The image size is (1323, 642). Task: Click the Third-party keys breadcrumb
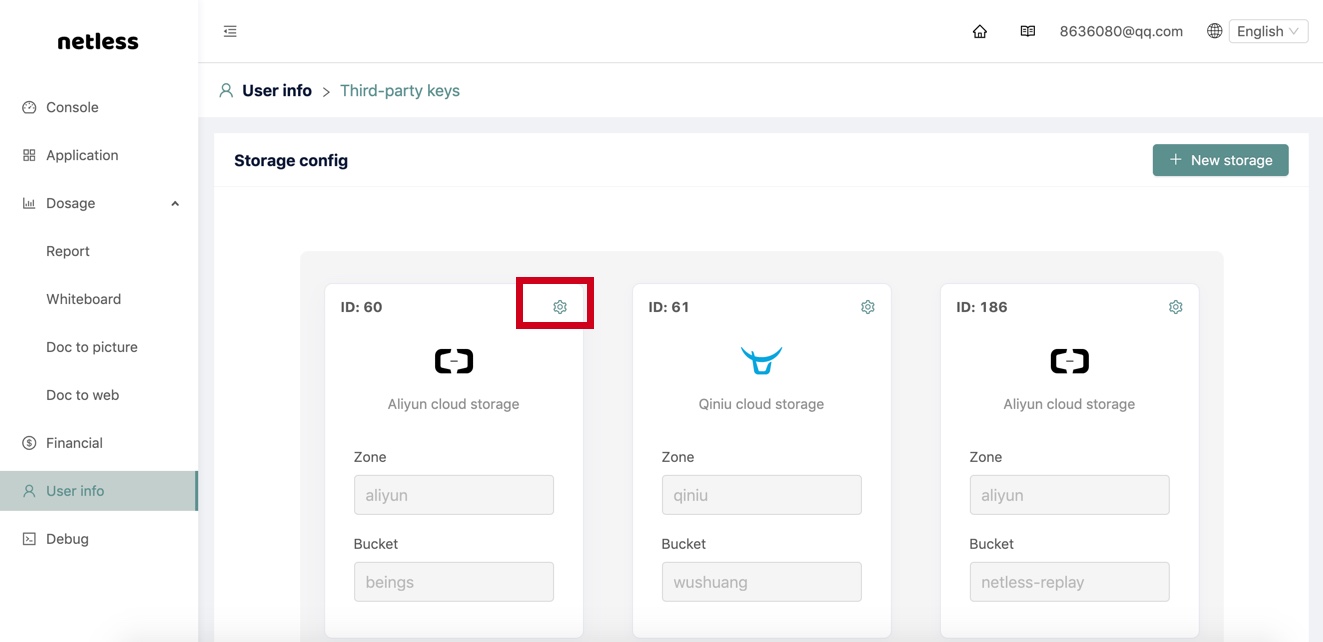tap(400, 90)
